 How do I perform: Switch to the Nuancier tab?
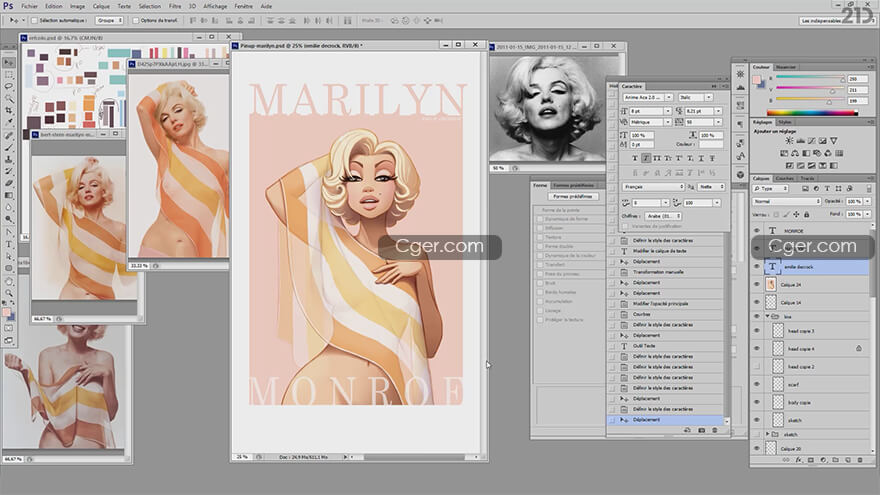pos(786,67)
